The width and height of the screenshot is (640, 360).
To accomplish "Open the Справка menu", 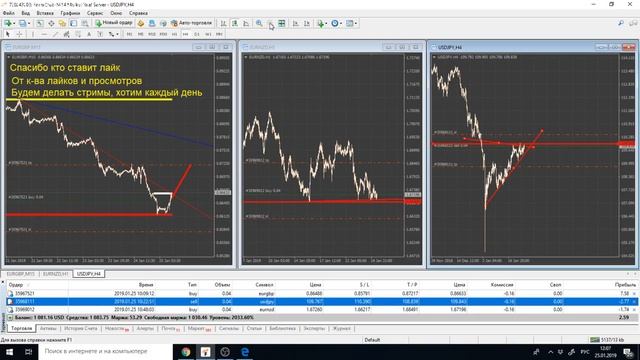I will click(138, 13).
